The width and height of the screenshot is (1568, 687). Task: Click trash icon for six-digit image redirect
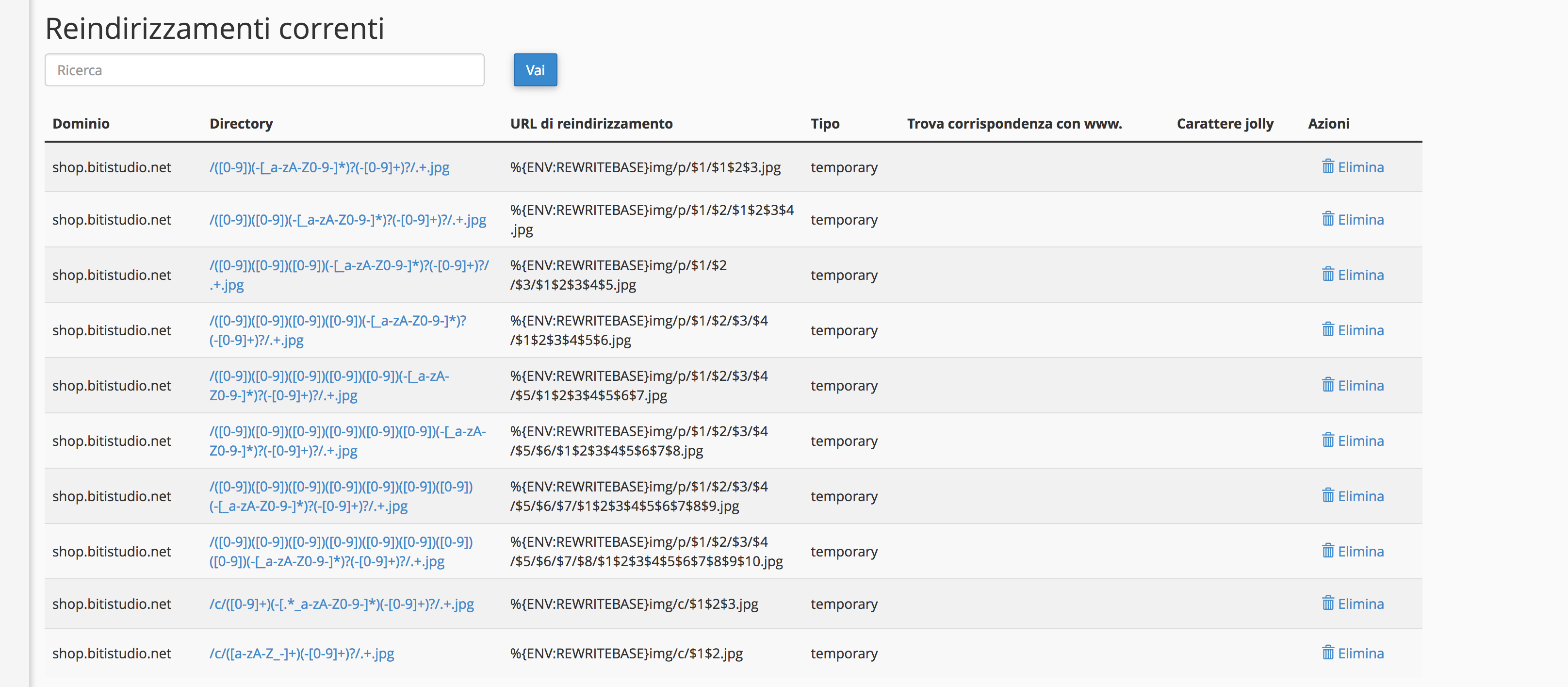coord(1327,440)
